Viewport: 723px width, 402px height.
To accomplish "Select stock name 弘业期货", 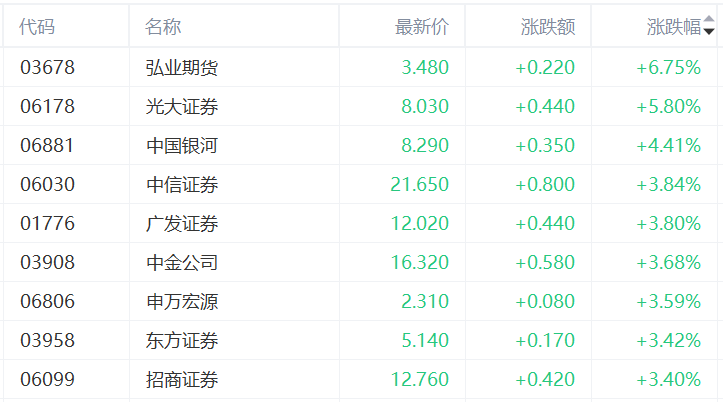I will click(182, 68).
